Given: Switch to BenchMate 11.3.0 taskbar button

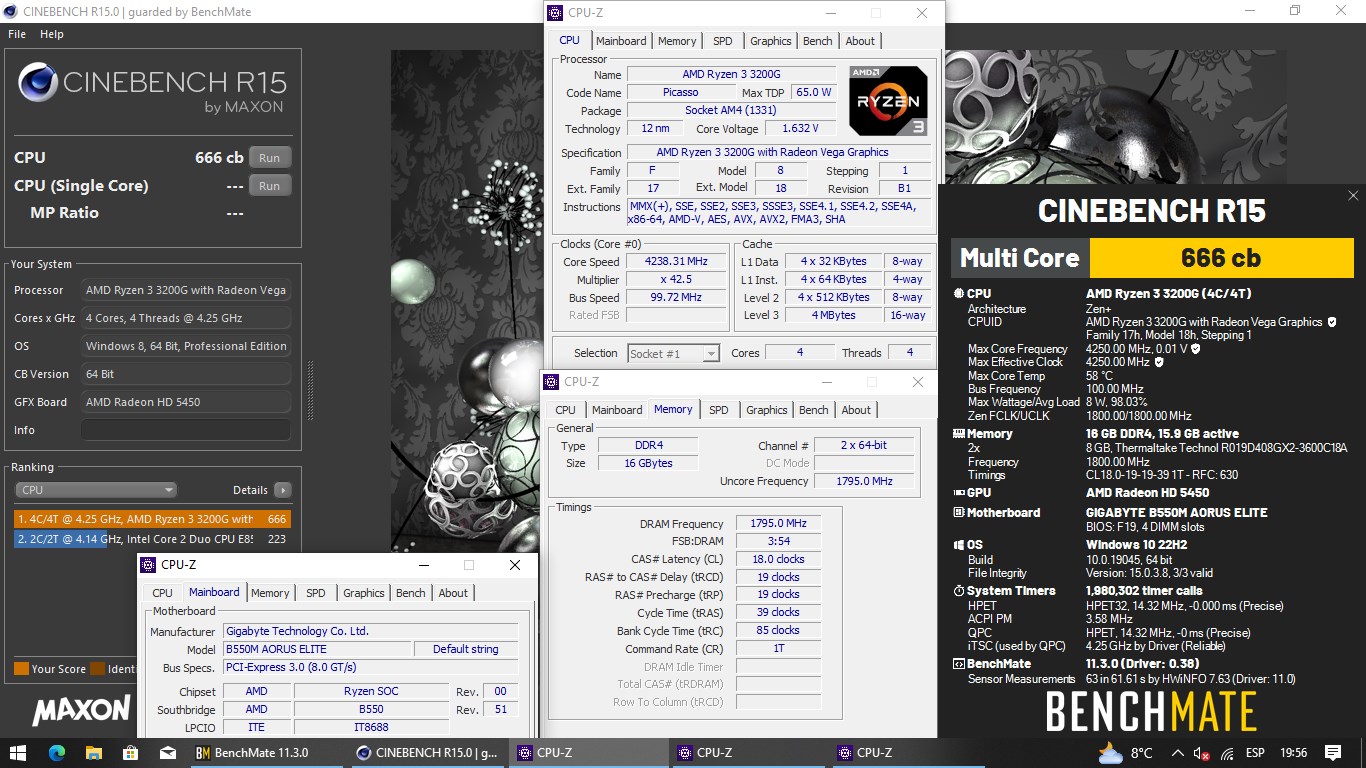Looking at the screenshot, I should pyautogui.click(x=268, y=753).
